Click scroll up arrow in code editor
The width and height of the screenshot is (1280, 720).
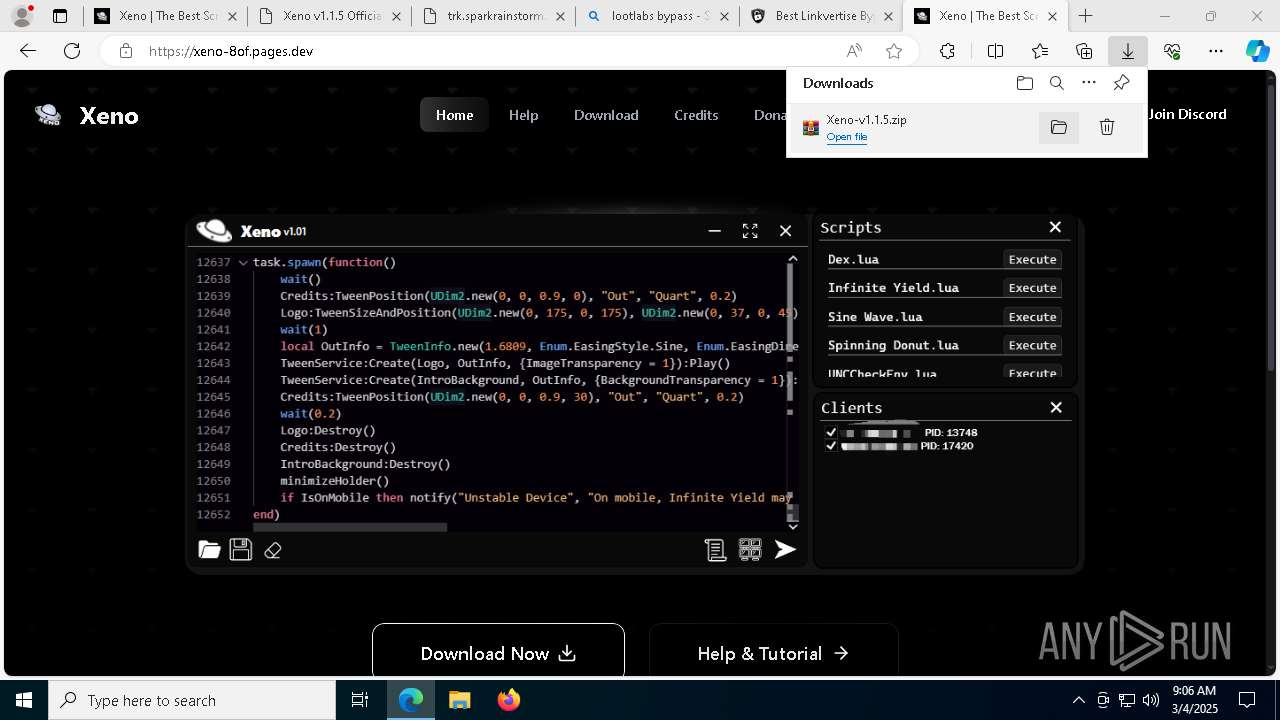pyautogui.click(x=793, y=259)
